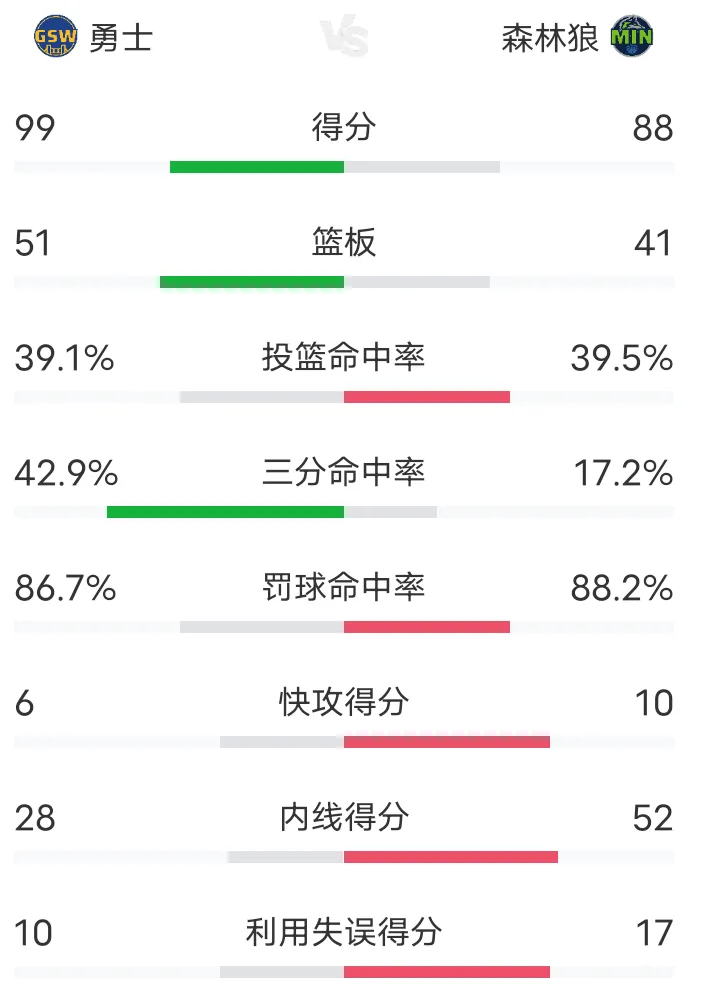Click the Timberwolves 内线得分 value 52
The image size is (703, 990).
653,818
